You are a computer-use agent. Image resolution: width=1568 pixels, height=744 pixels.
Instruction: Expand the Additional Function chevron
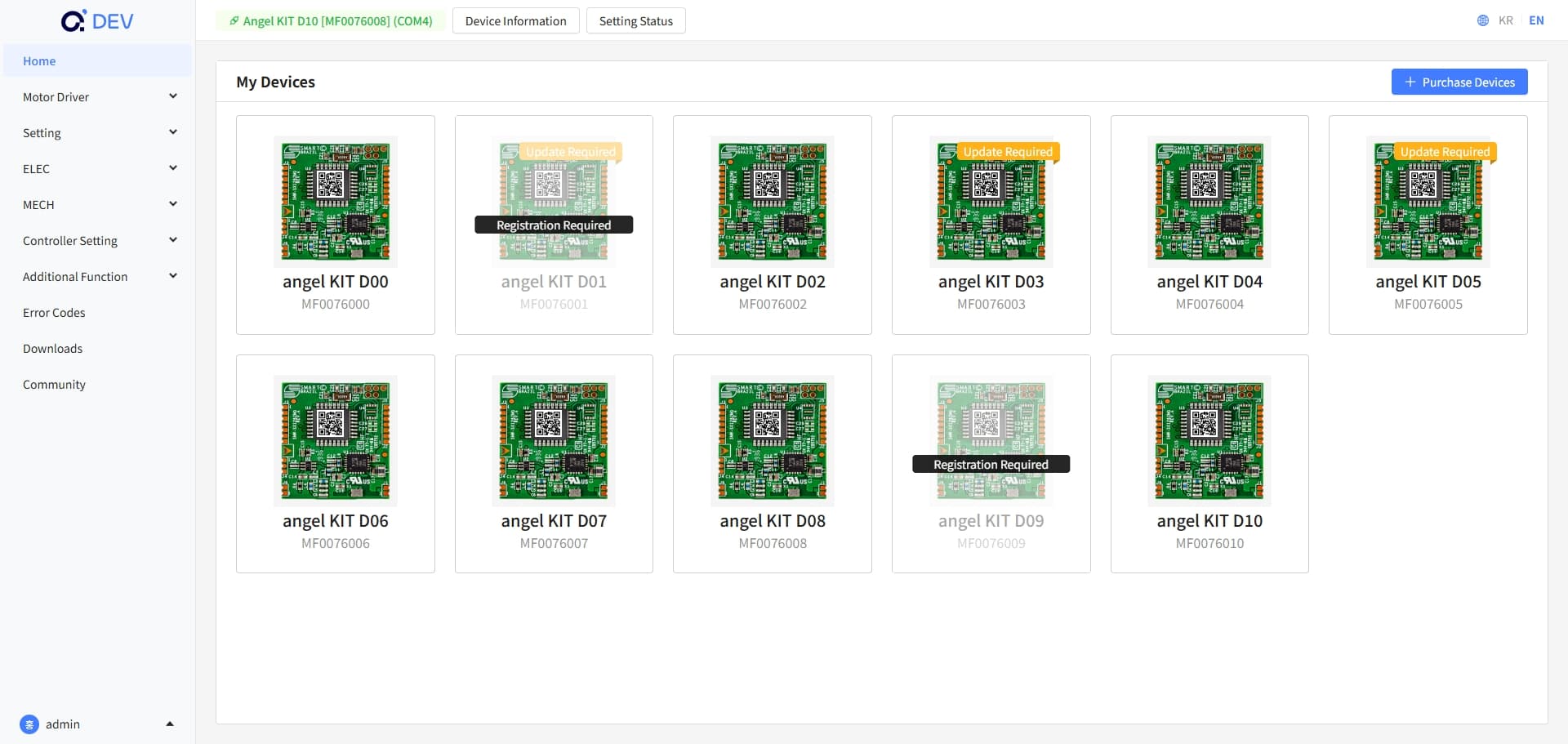pyautogui.click(x=173, y=276)
